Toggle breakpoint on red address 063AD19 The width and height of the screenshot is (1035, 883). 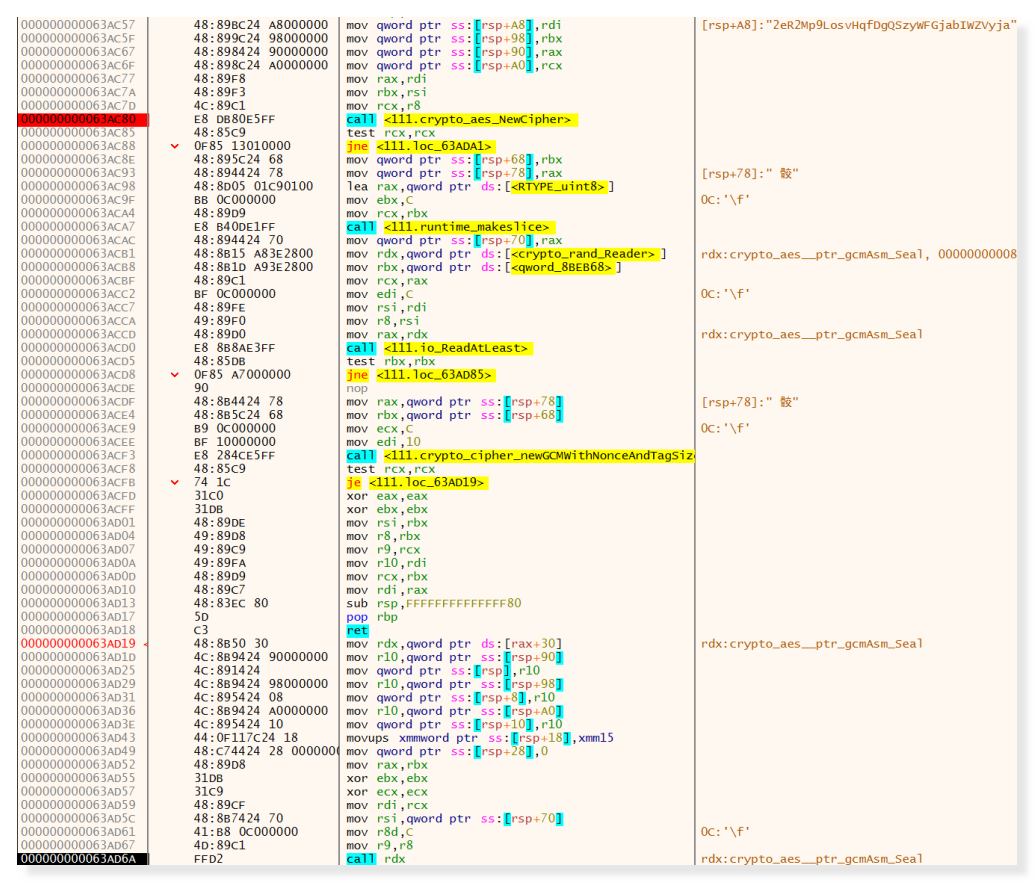(83, 643)
